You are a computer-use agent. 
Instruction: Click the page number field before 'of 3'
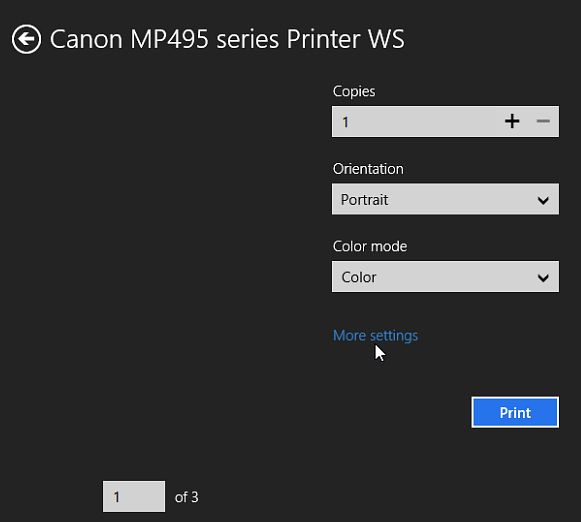click(134, 496)
